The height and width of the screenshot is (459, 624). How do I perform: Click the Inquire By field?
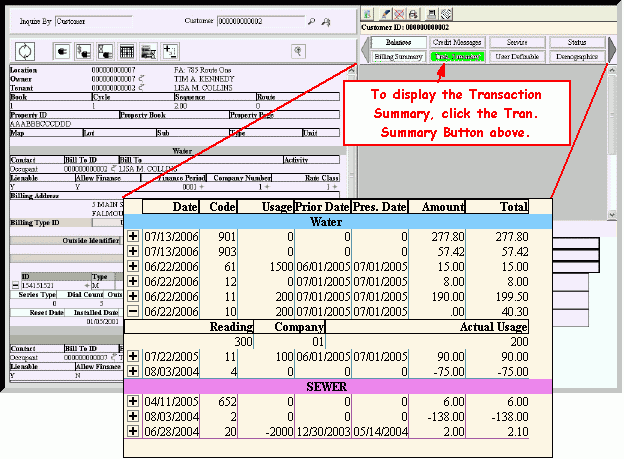94,21
